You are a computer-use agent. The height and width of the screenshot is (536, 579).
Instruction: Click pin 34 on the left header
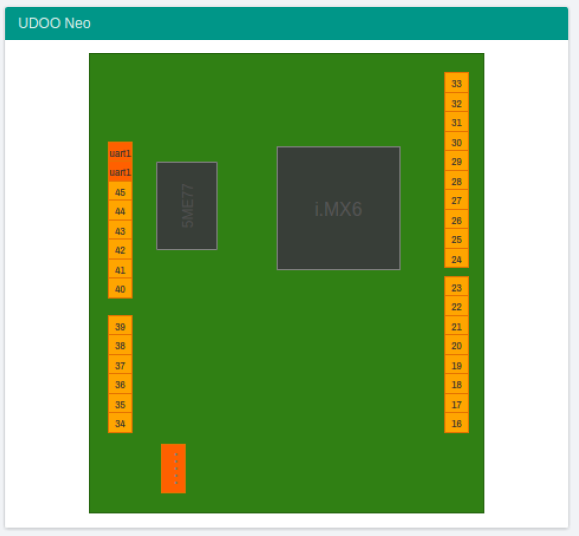(120, 423)
